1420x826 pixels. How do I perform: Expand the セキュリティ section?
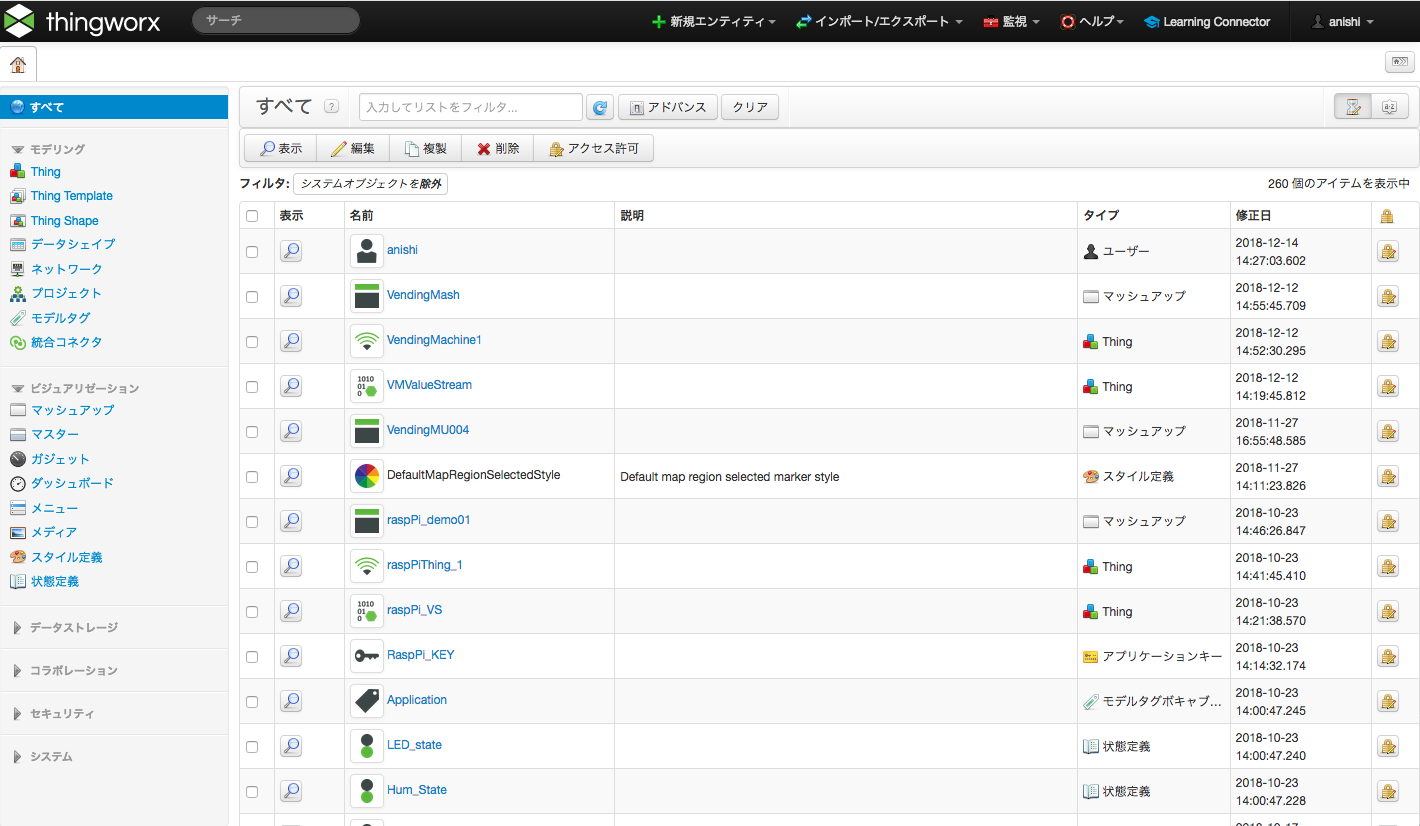(54, 713)
